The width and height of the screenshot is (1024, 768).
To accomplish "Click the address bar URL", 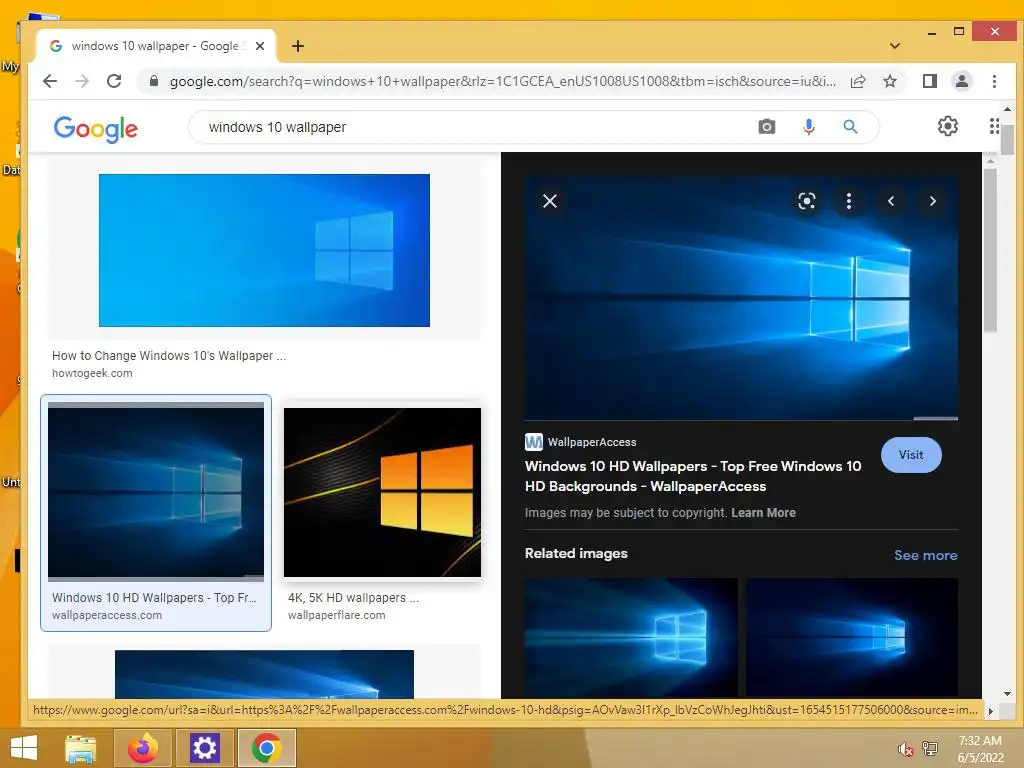I will click(503, 81).
